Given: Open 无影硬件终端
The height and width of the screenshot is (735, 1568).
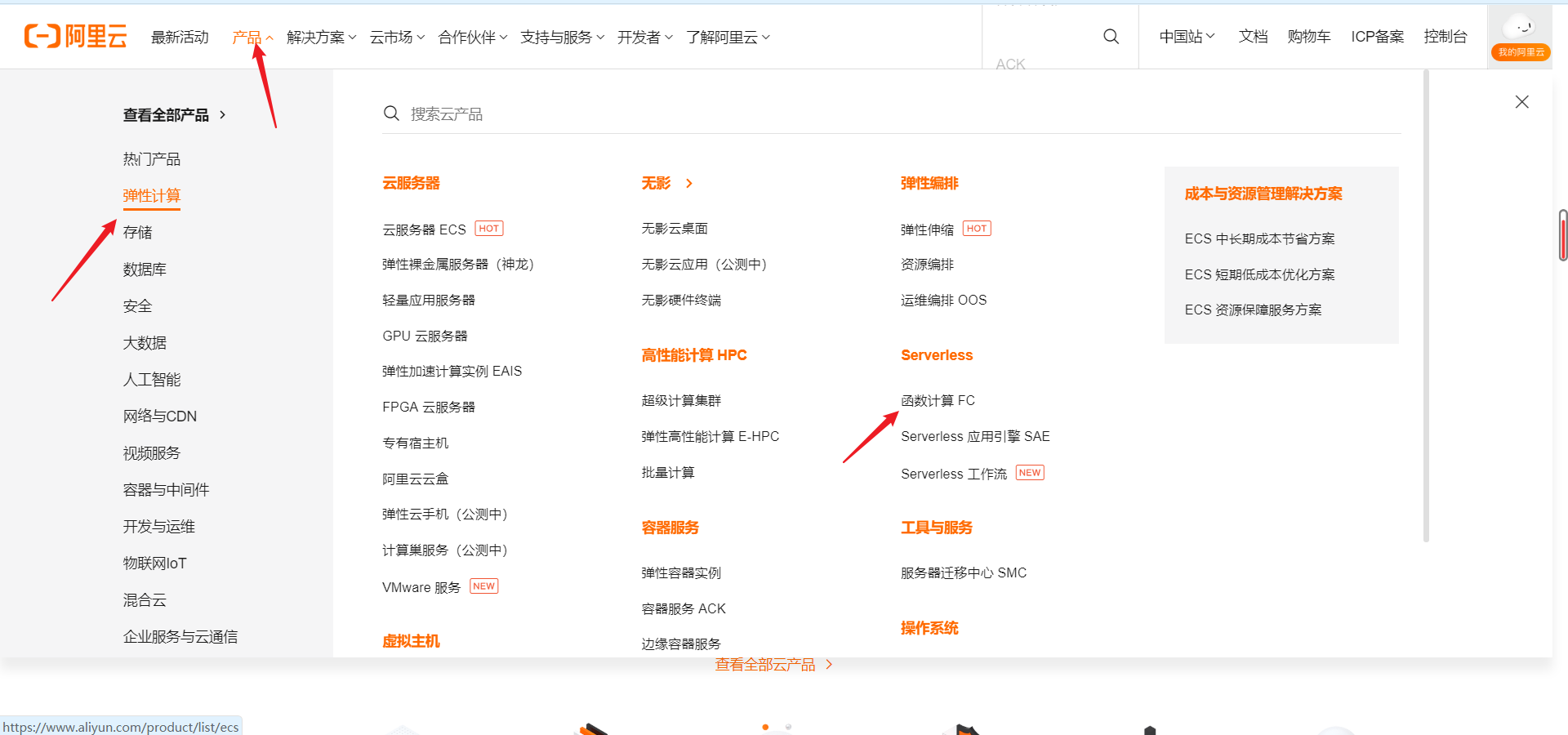Looking at the screenshot, I should click(x=681, y=301).
